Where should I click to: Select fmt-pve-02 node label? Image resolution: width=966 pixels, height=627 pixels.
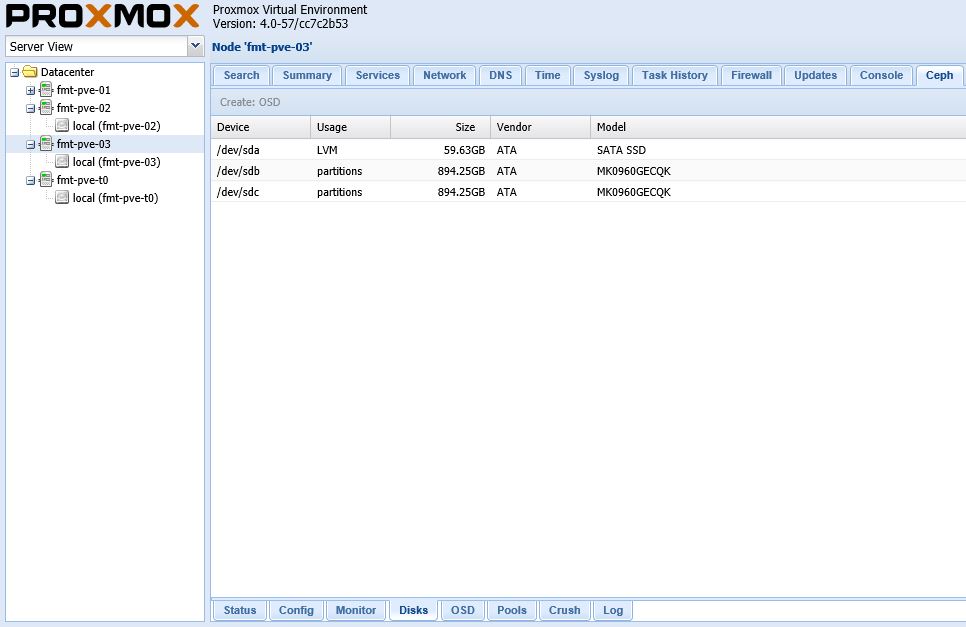point(84,108)
